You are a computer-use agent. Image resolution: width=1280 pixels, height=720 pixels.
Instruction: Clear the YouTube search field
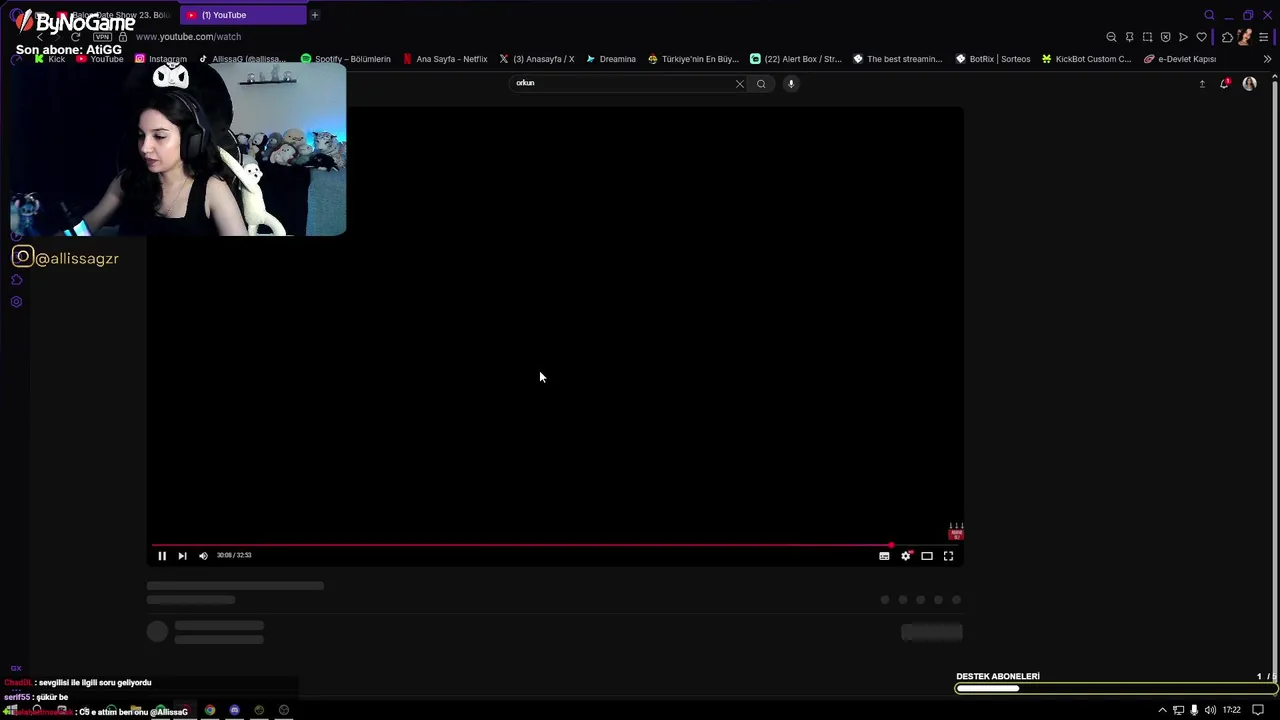(x=740, y=84)
